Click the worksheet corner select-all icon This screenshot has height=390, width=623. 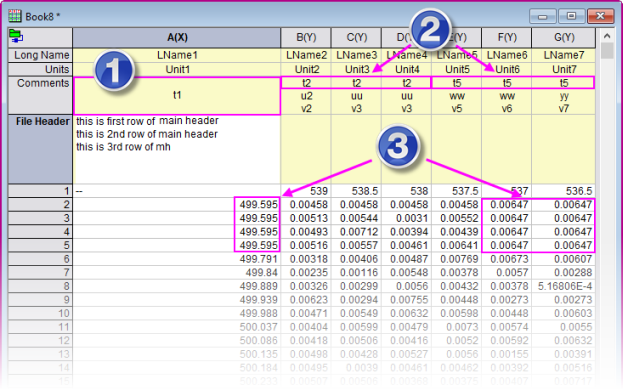[x=16, y=37]
